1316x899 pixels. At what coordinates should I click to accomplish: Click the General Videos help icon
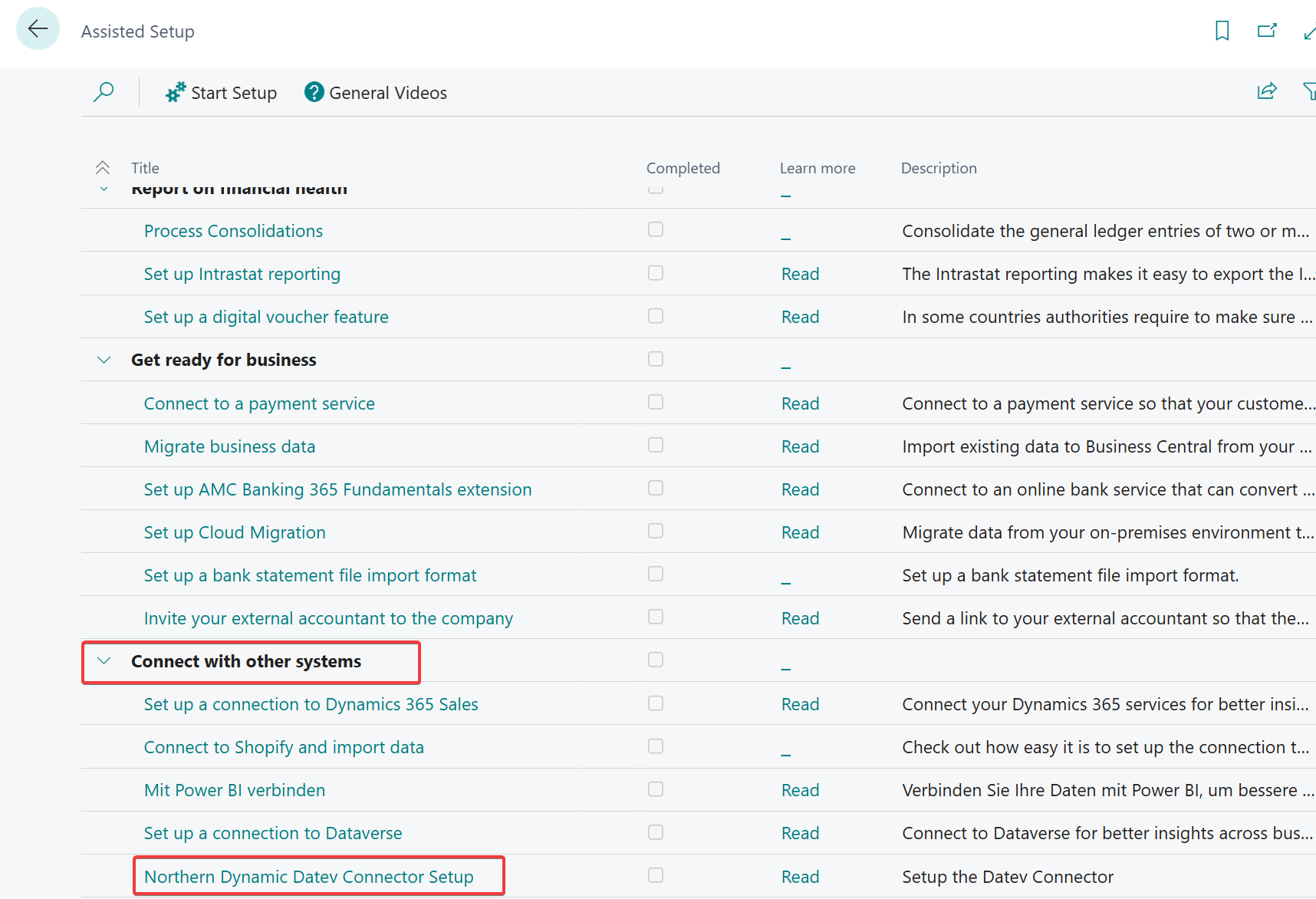[314, 92]
